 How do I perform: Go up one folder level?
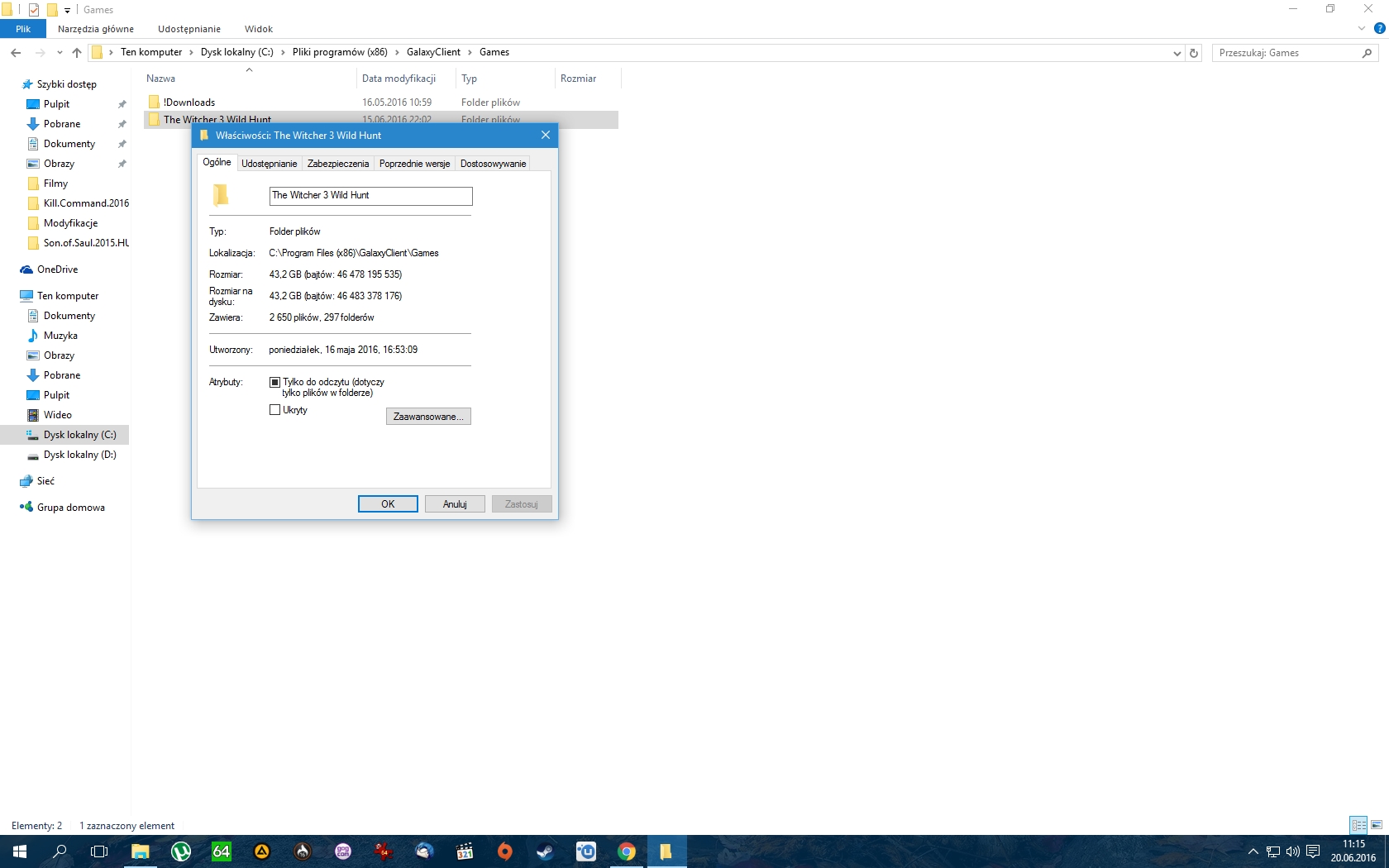click(x=77, y=52)
